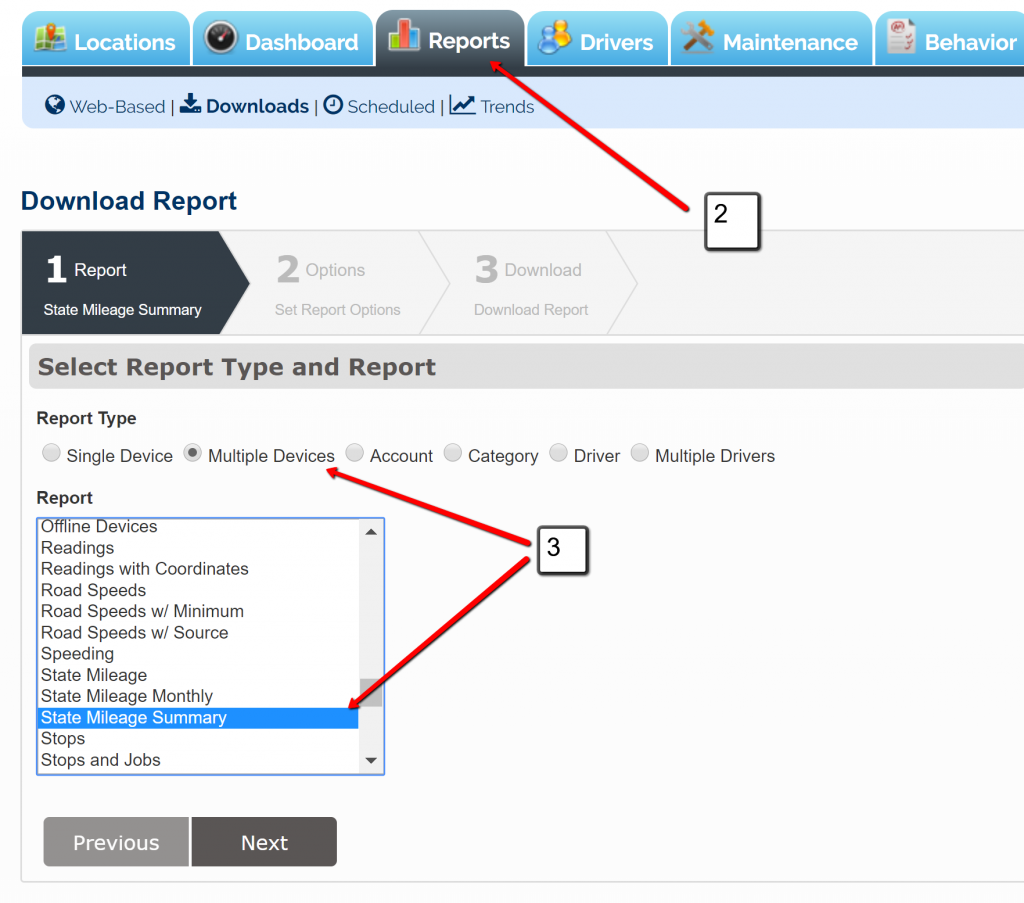Go to Web-Based reports link
The image size is (1024, 903).
coord(117,106)
